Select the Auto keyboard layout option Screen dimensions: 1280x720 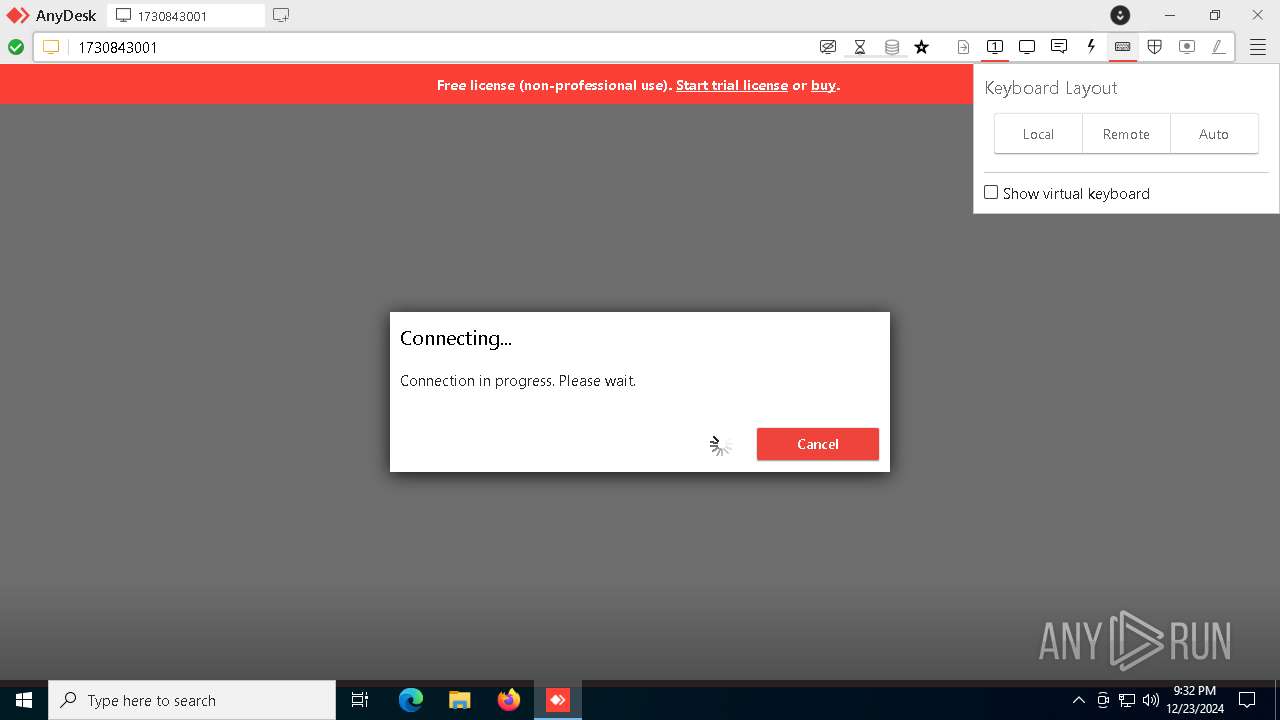(1214, 134)
